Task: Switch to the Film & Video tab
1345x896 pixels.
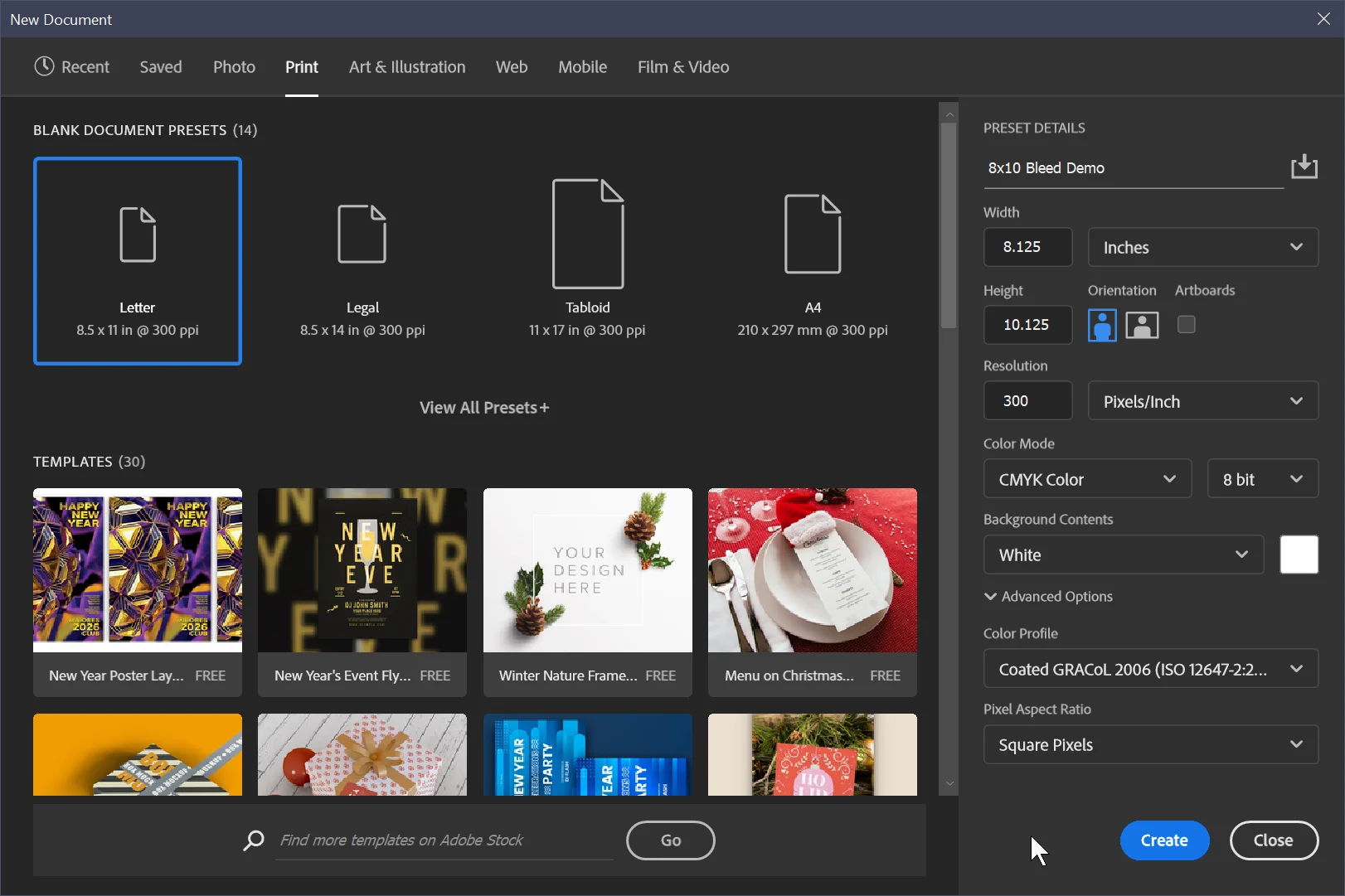Action: [x=682, y=66]
